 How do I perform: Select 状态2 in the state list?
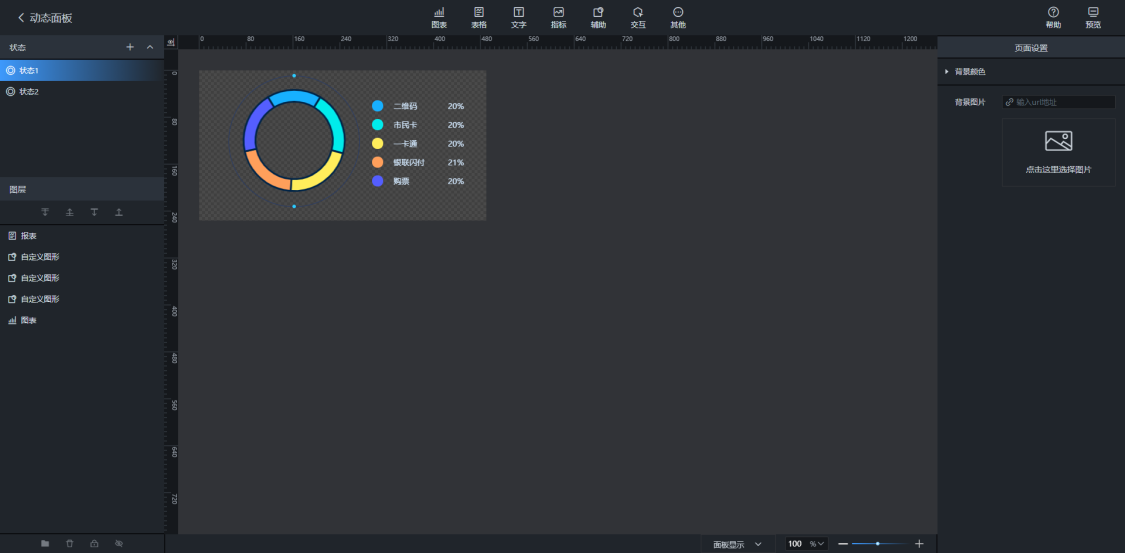[28, 91]
